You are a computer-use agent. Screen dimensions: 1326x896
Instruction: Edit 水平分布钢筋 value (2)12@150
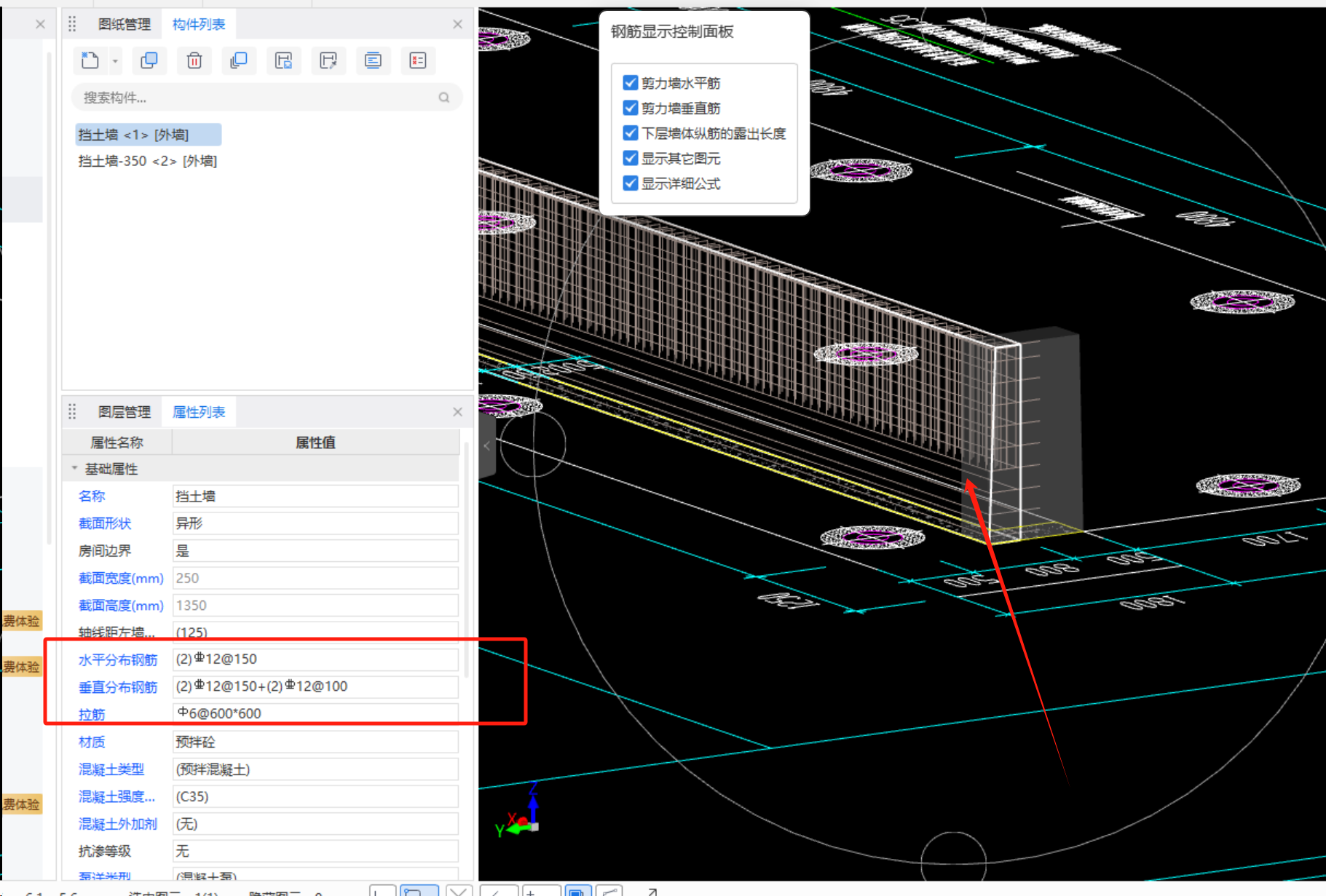315,659
